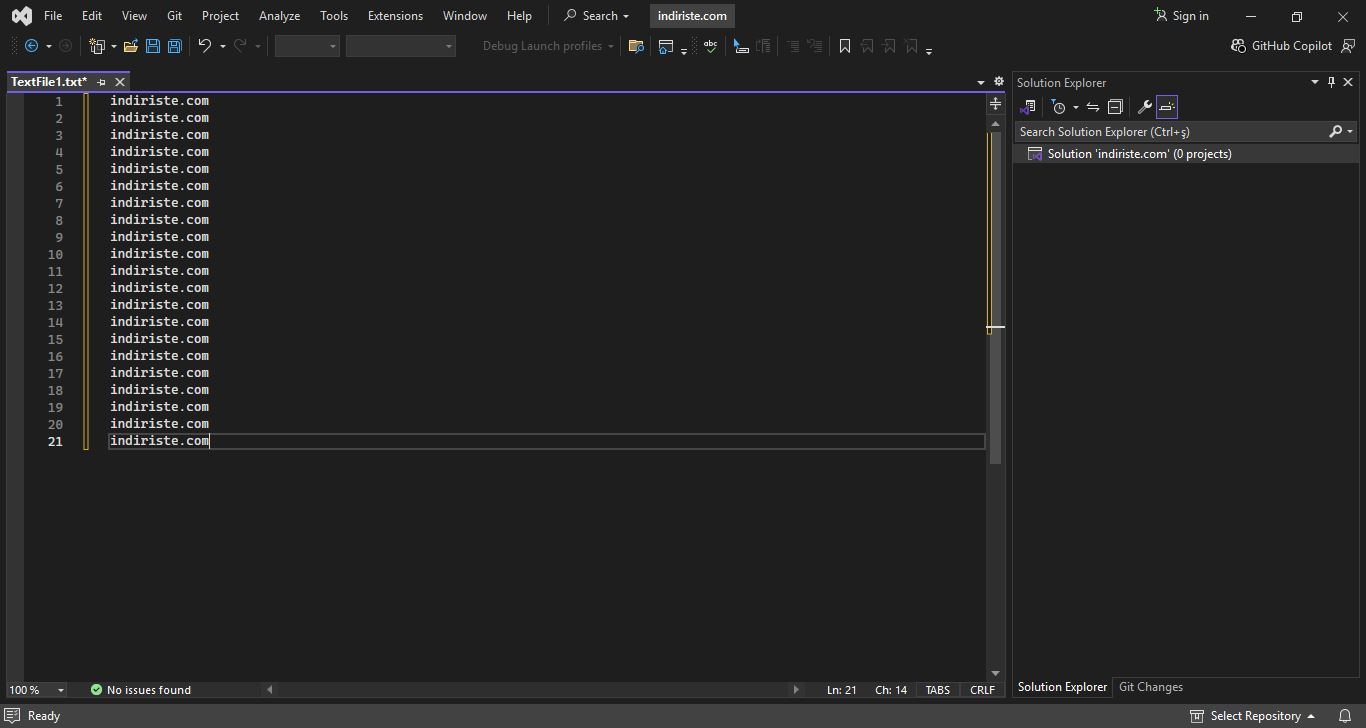This screenshot has width=1366, height=728.
Task: Open the Analyze menu
Action: pyautogui.click(x=279, y=16)
